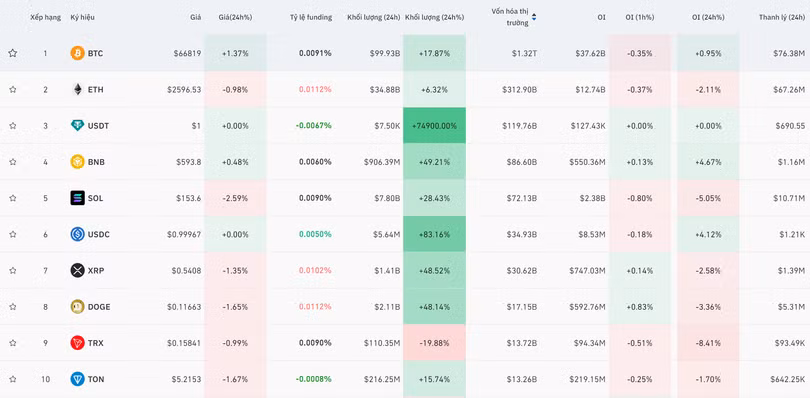
Task: Favorite TRX with its star
Action: (13, 343)
